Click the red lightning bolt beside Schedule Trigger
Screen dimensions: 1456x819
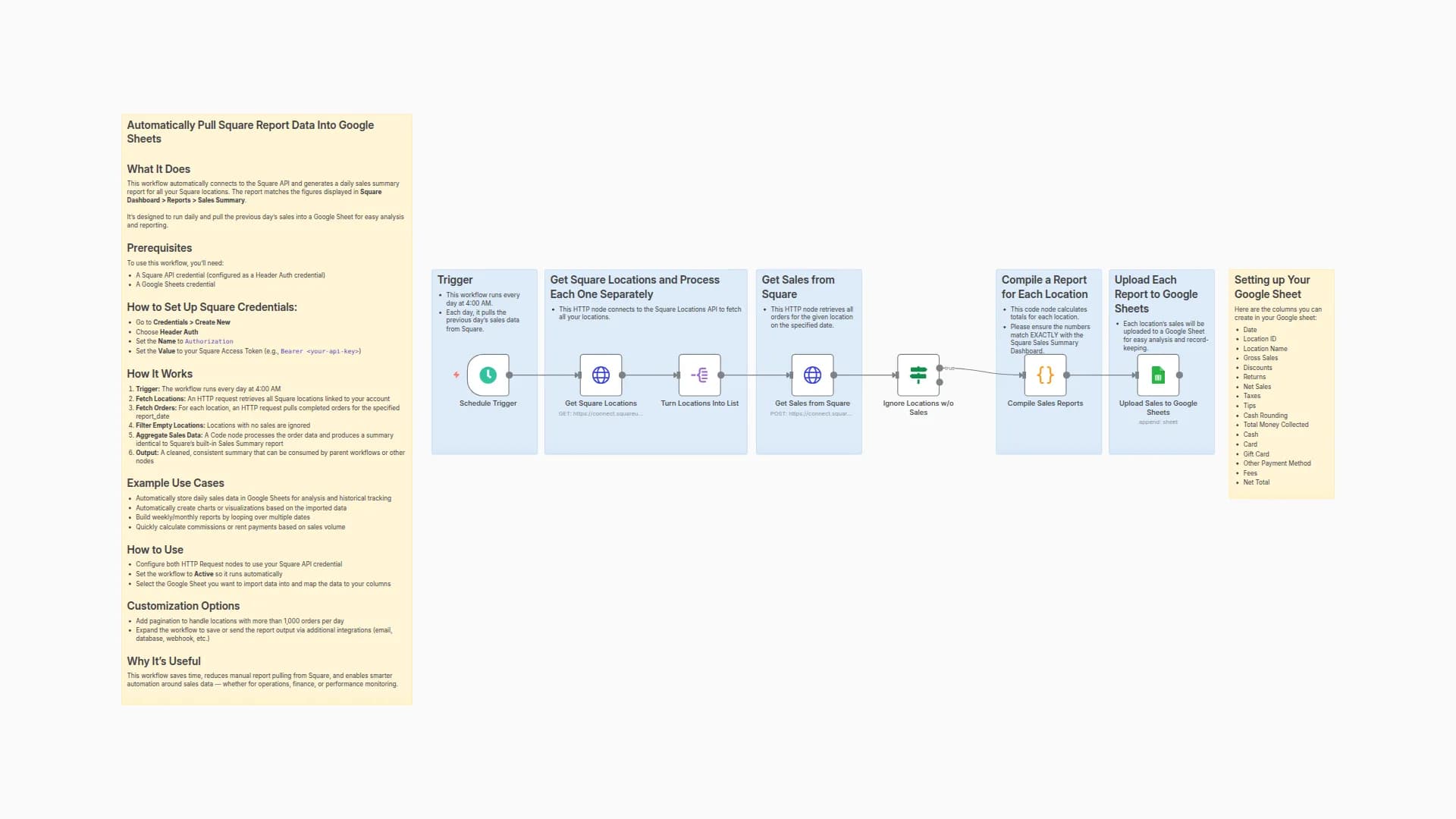point(455,374)
